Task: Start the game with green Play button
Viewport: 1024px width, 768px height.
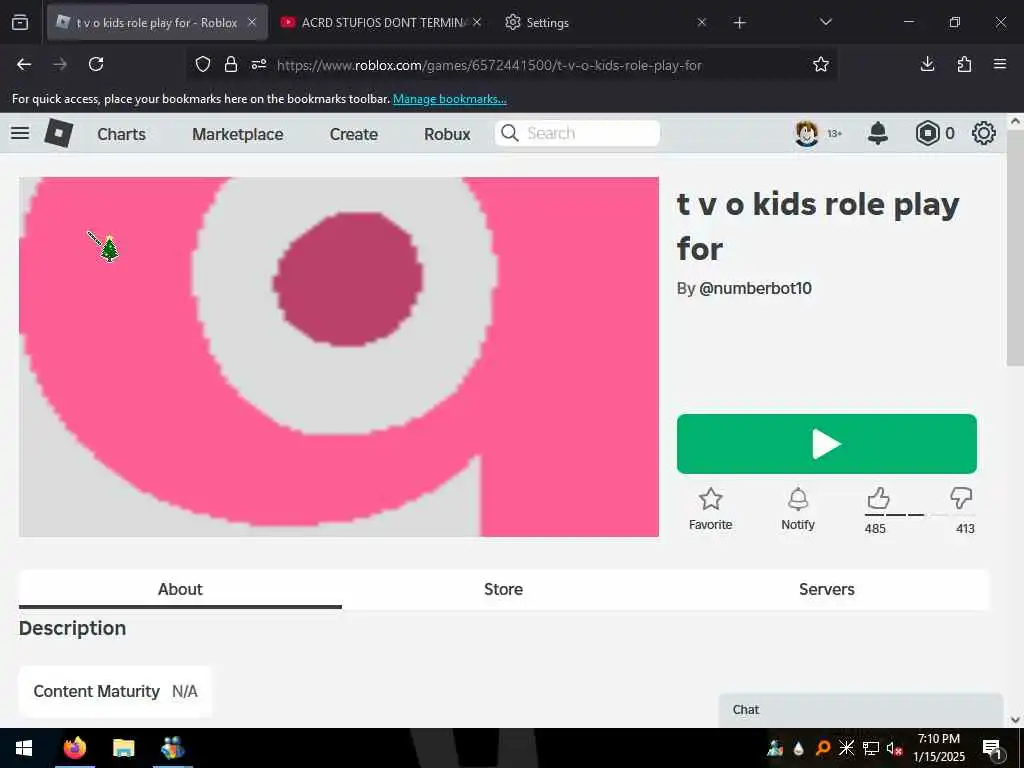Action: [x=827, y=444]
